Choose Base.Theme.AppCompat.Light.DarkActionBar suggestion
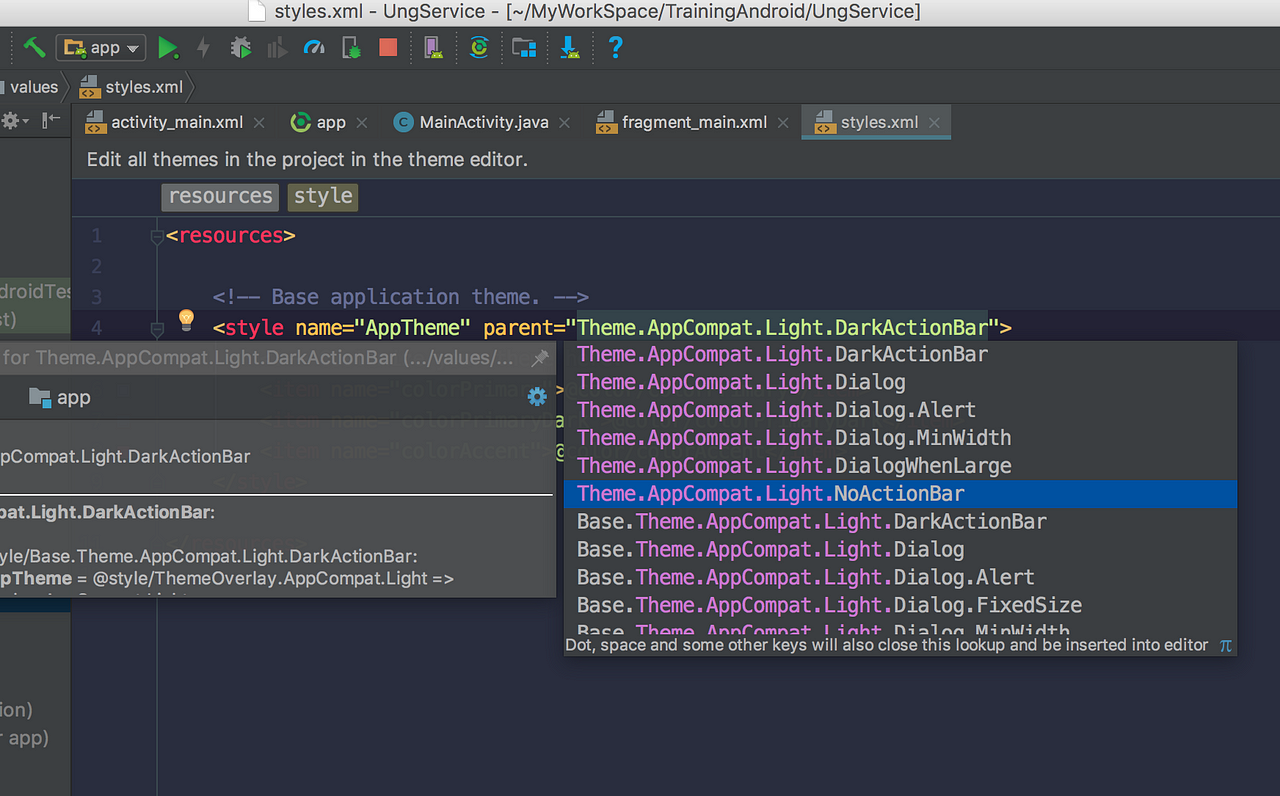This screenshot has width=1280, height=796. pyautogui.click(x=900, y=522)
